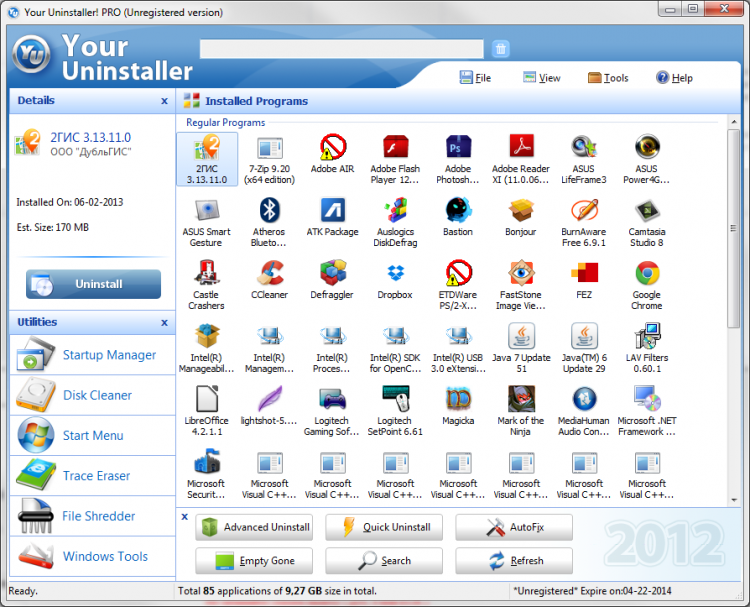The width and height of the screenshot is (750, 607).
Task: Select ETDWare PS/2 program icon
Action: coord(458,273)
